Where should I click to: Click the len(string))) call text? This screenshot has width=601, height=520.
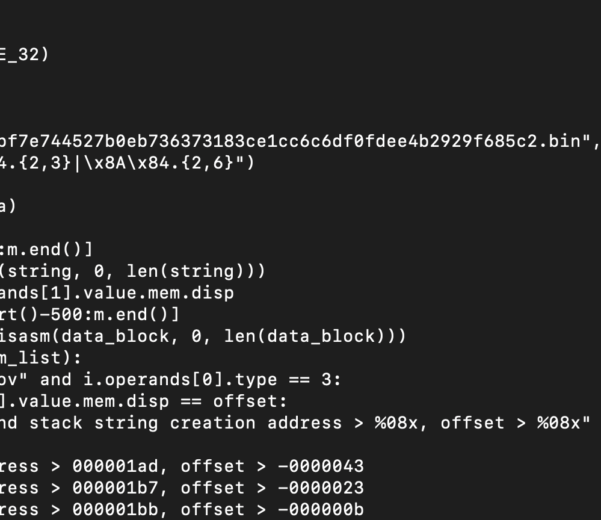tap(196, 271)
